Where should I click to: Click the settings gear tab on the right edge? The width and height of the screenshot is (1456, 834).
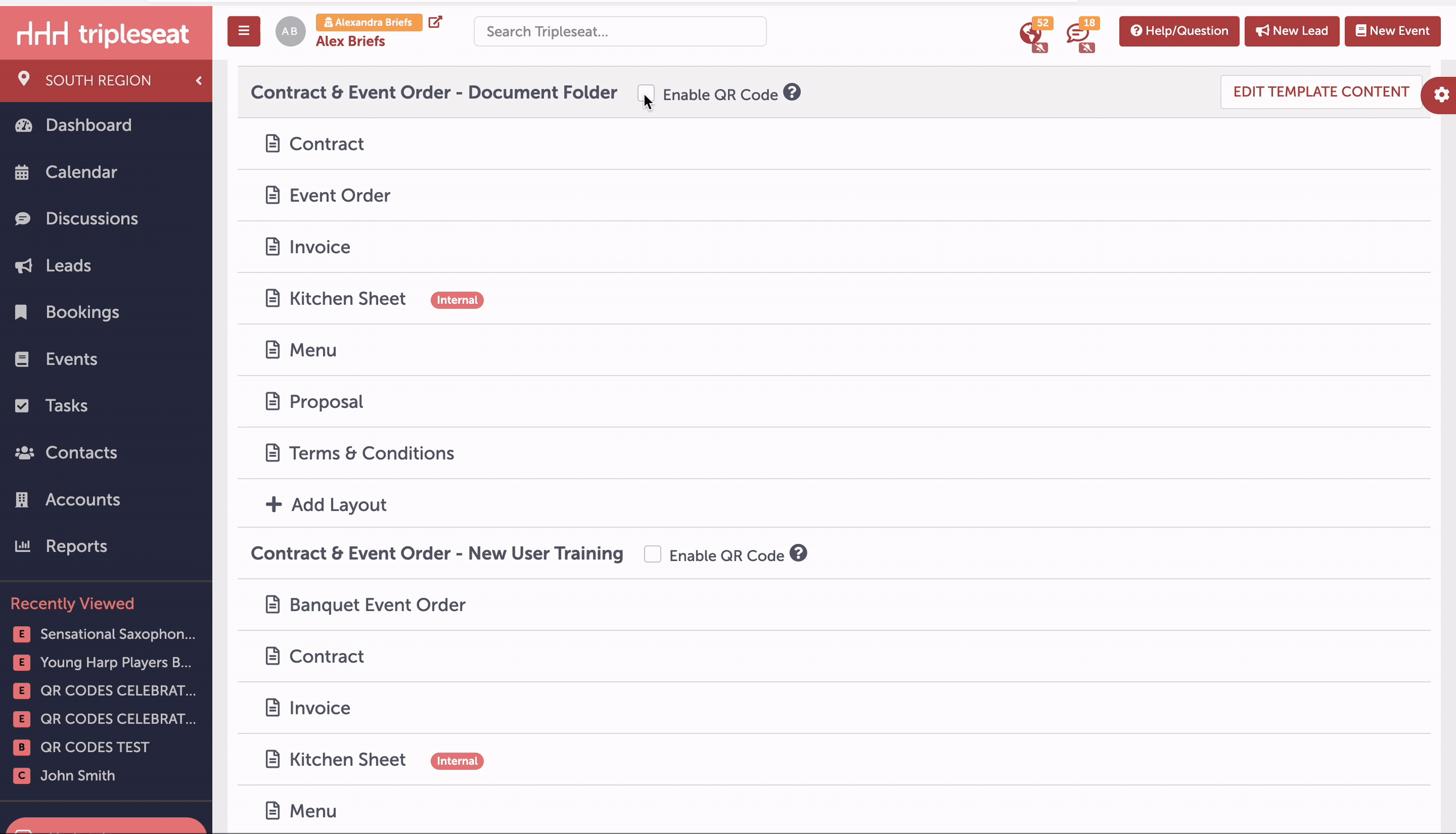(x=1441, y=94)
